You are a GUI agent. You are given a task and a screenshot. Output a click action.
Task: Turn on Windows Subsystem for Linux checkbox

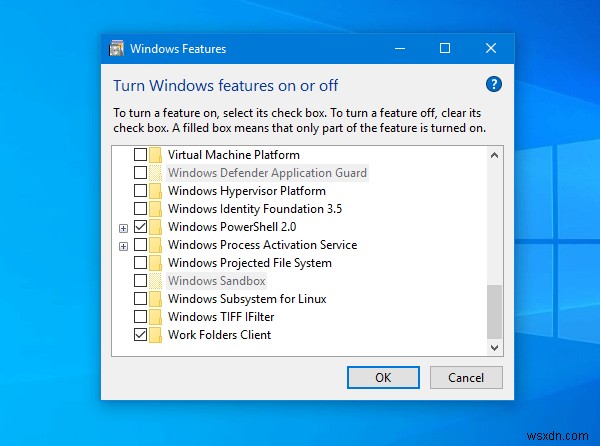coord(140,299)
